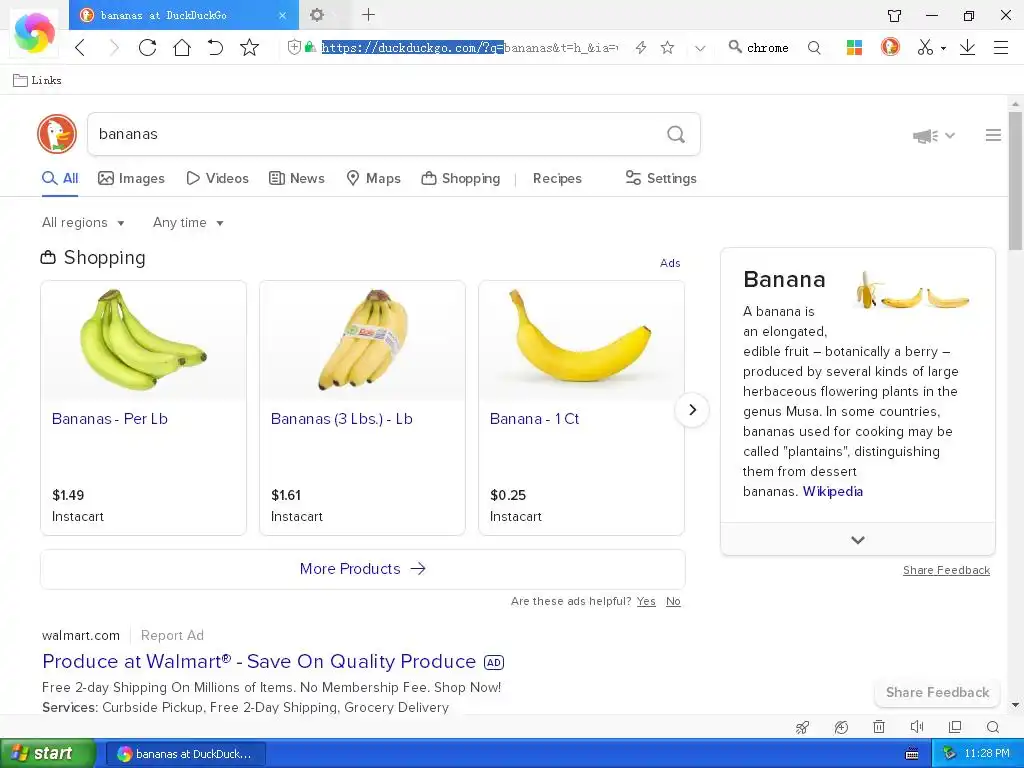
Task: Click the browser Back arrow
Action: [x=80, y=48]
